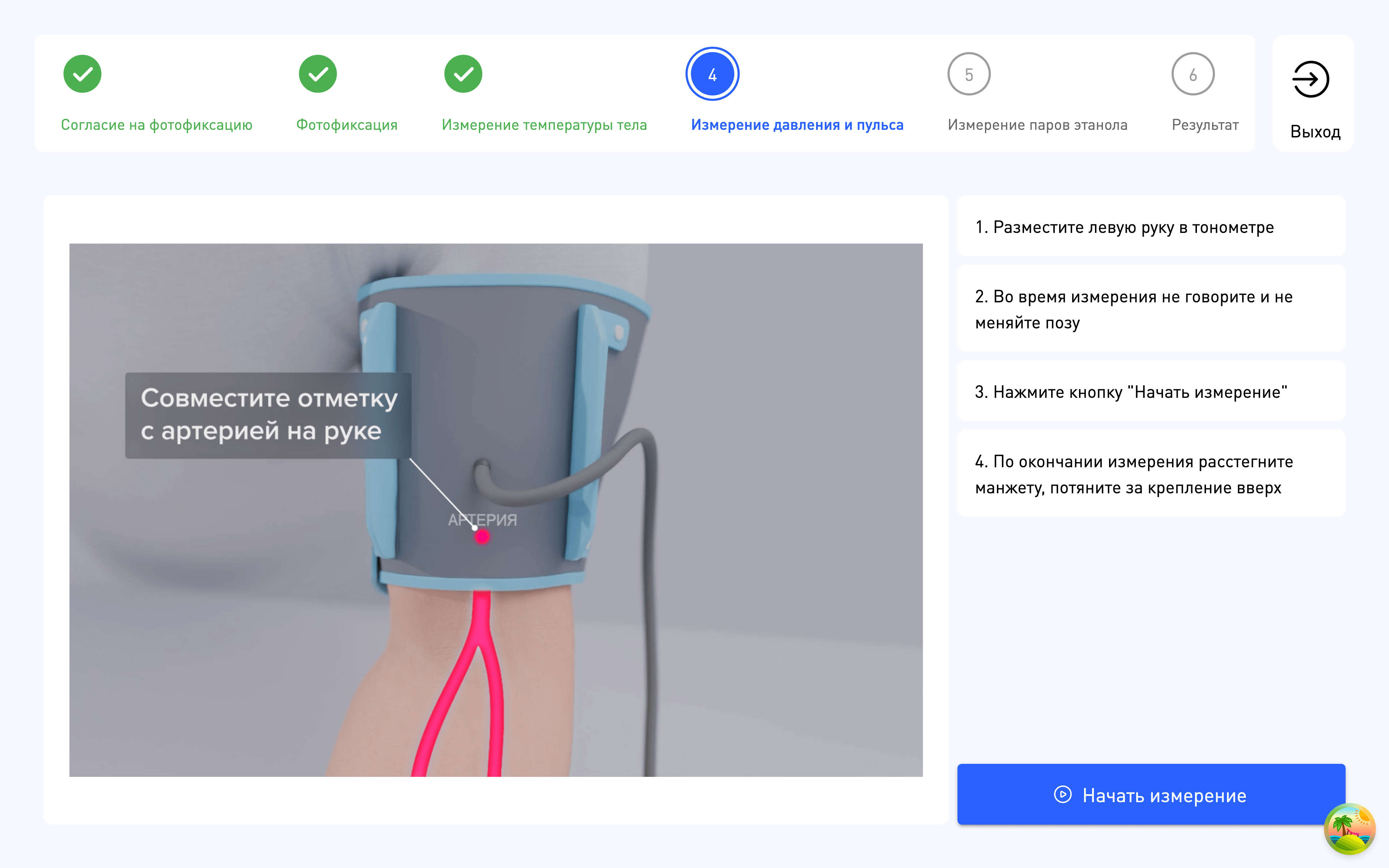Go to the Результат step label
Viewport: 1389px width, 868px height.
point(1205,124)
